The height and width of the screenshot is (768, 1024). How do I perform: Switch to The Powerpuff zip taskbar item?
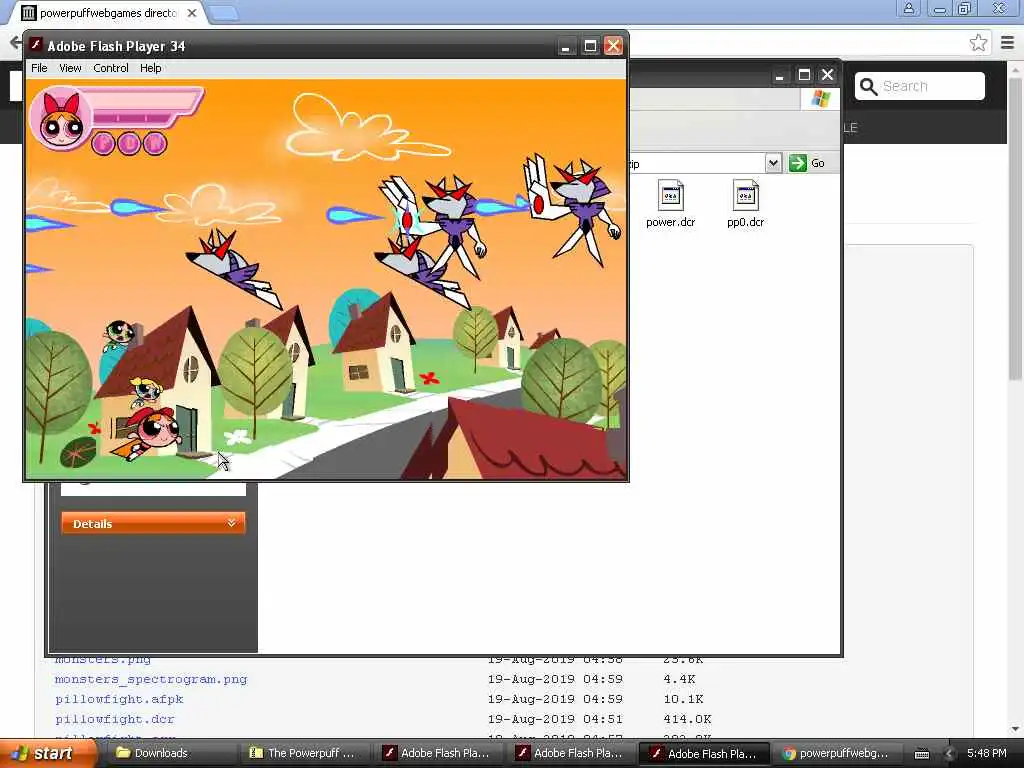coord(304,753)
